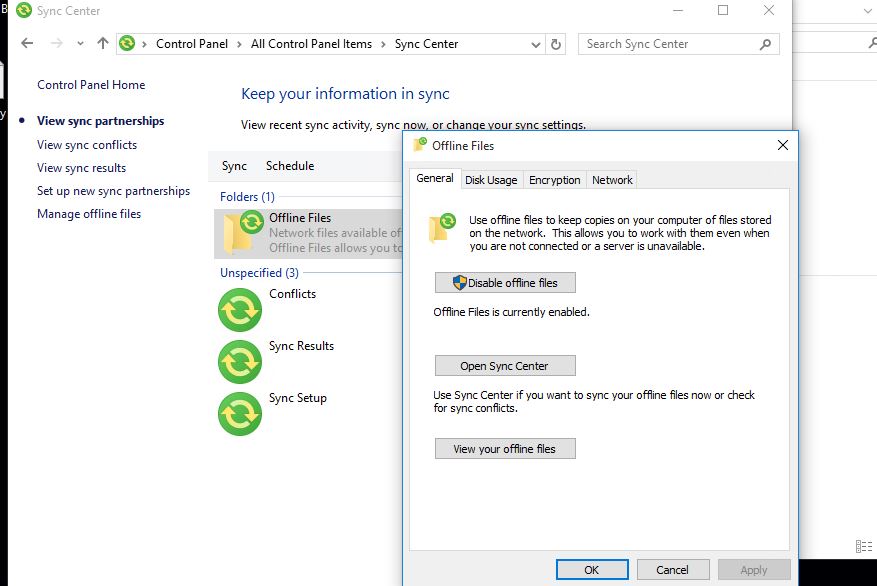Select the Offline Files partnership title

click(x=300, y=218)
